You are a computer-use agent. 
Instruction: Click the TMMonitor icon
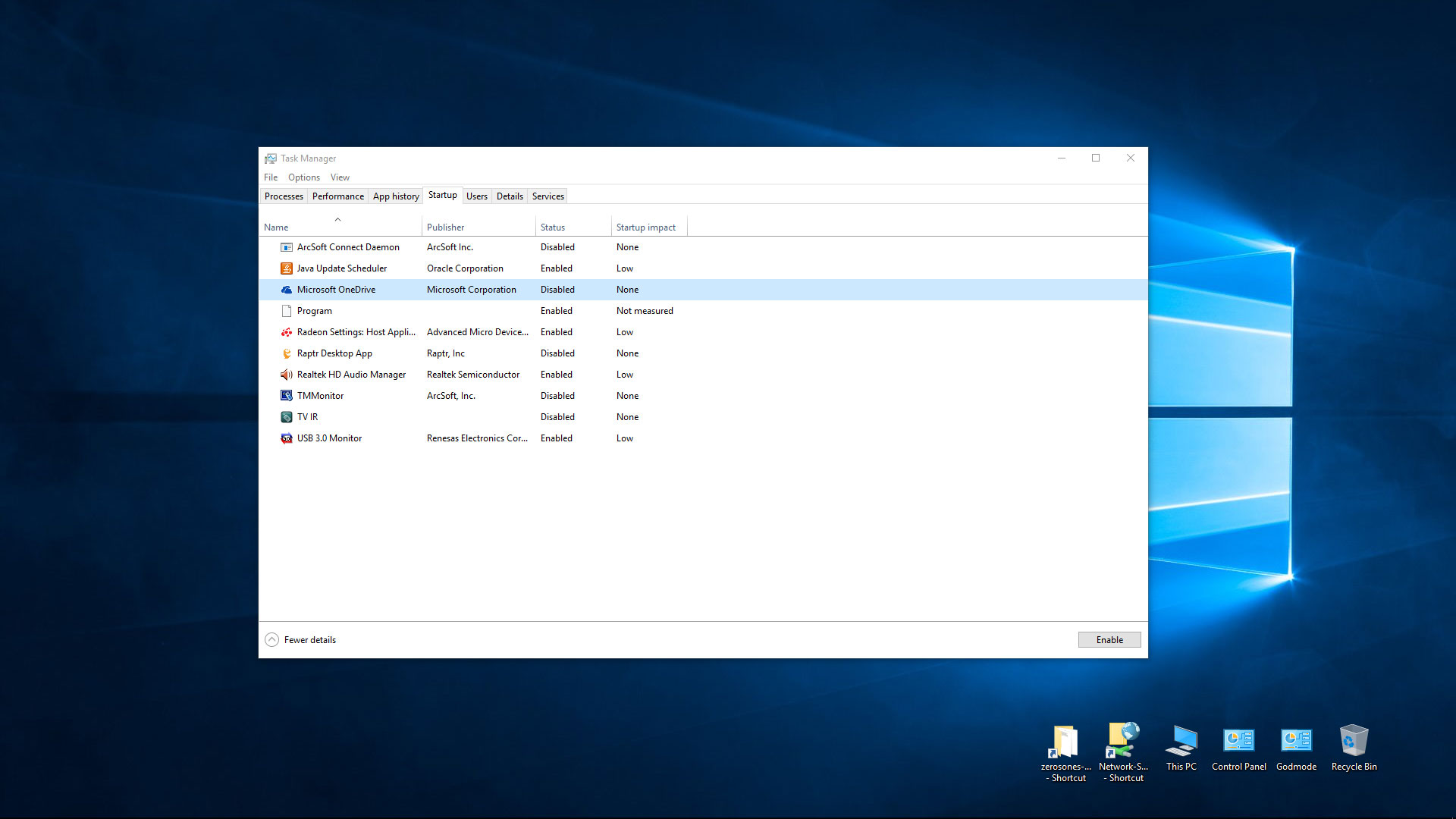[287, 396]
